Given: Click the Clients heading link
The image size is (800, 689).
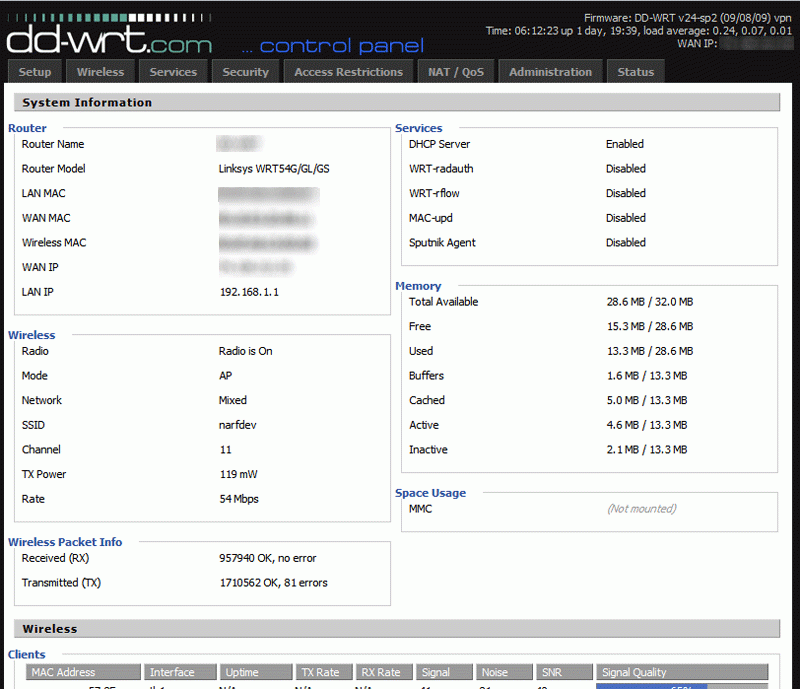Looking at the screenshot, I should click(27, 655).
